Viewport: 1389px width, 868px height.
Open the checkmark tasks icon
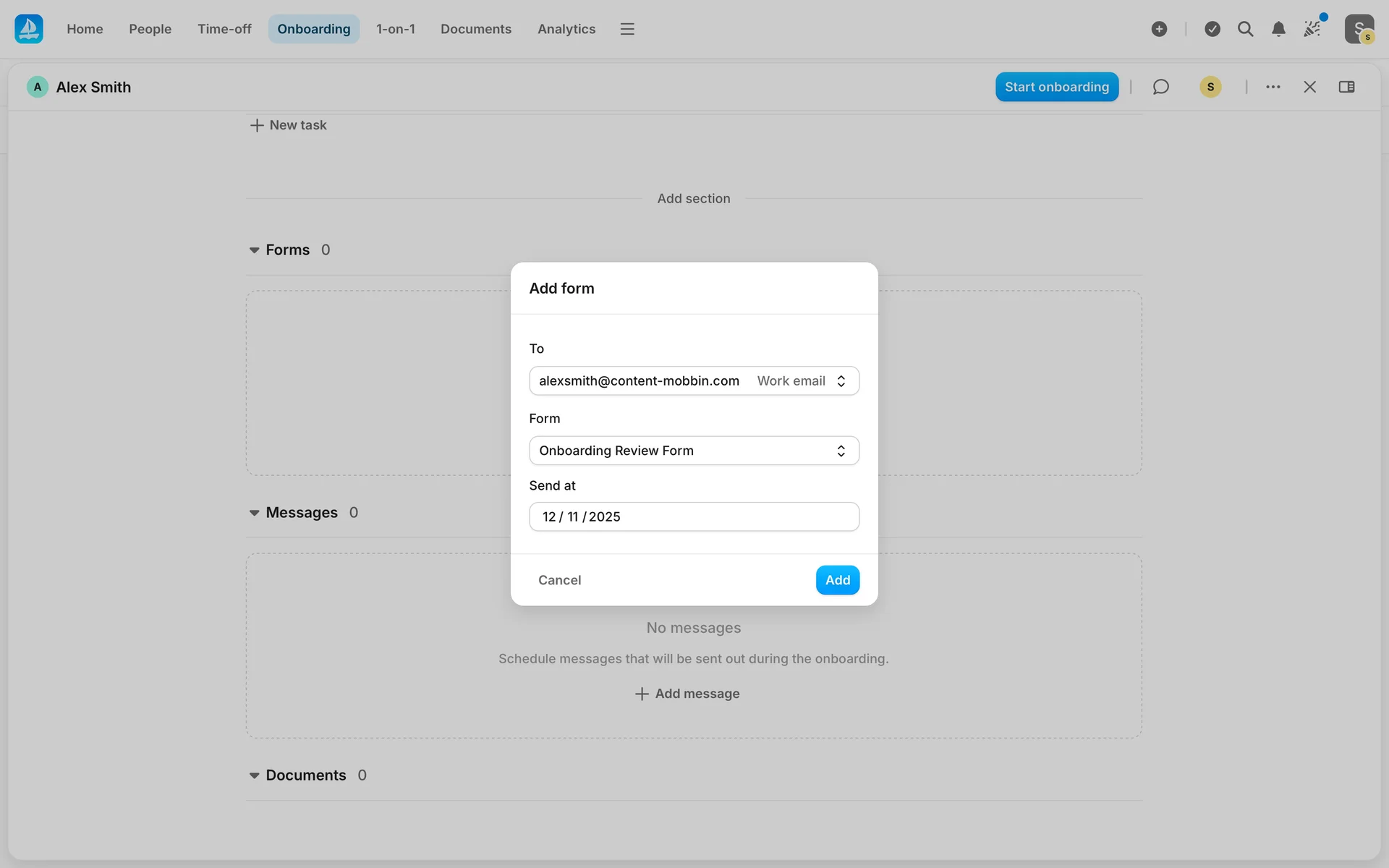[x=1212, y=29]
